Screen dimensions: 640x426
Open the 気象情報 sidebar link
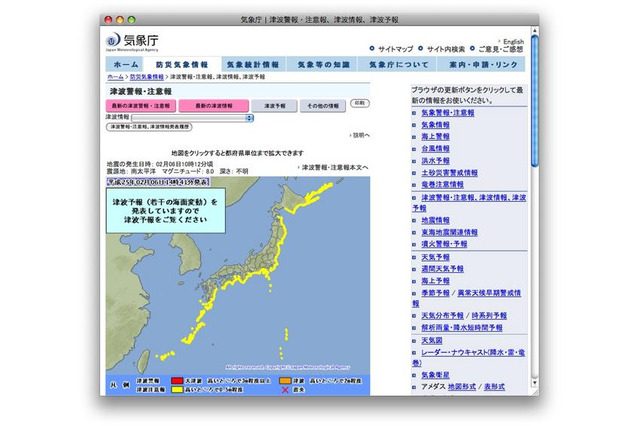435,125
